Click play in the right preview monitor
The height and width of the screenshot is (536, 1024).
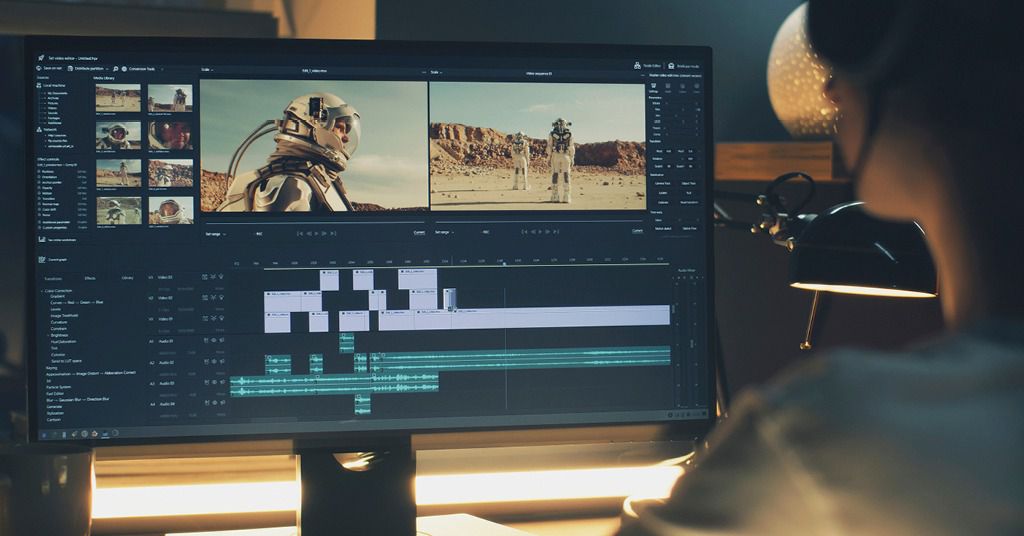pyautogui.click(x=540, y=232)
